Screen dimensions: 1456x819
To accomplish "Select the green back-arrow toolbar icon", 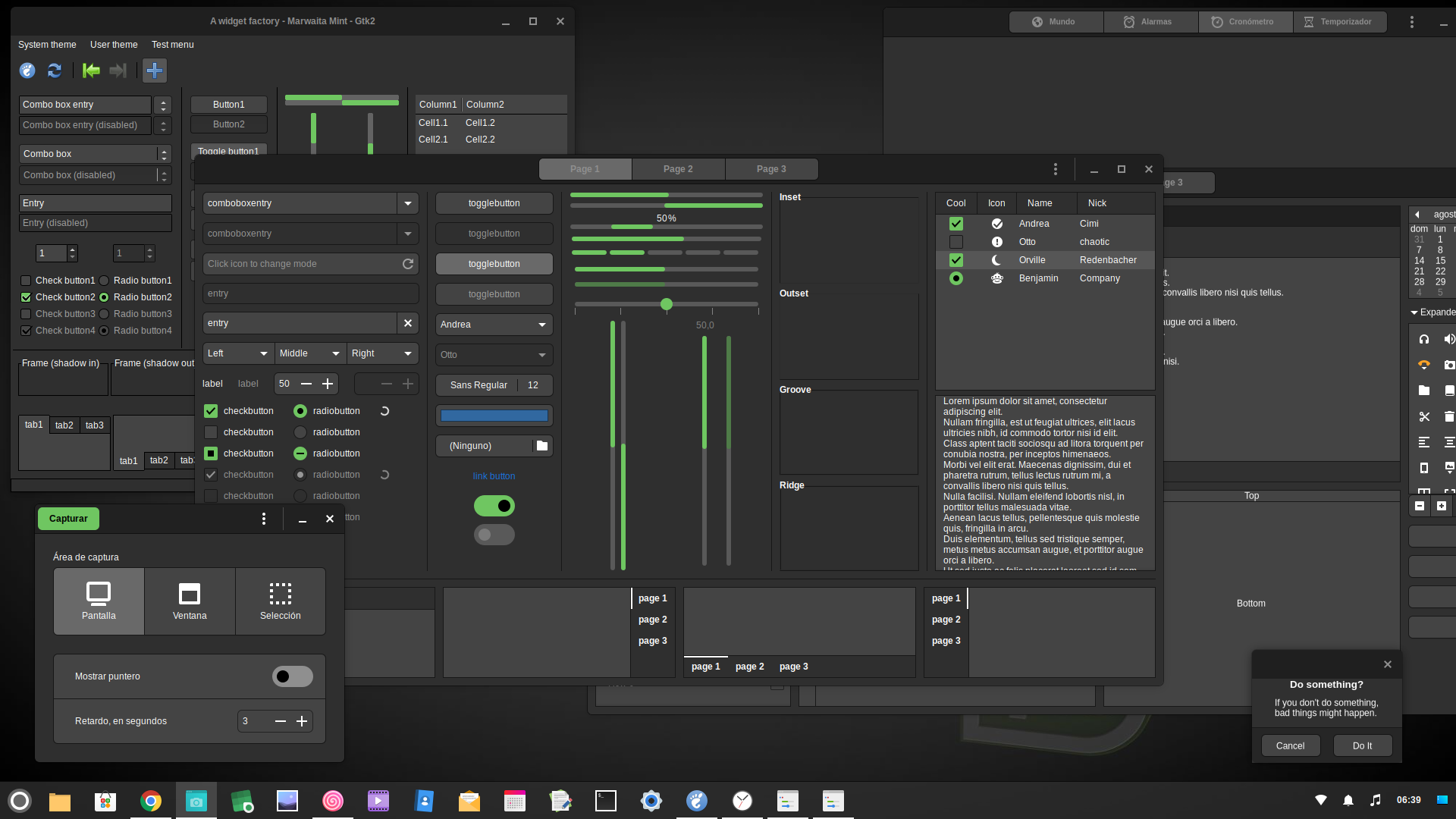I will click(90, 71).
